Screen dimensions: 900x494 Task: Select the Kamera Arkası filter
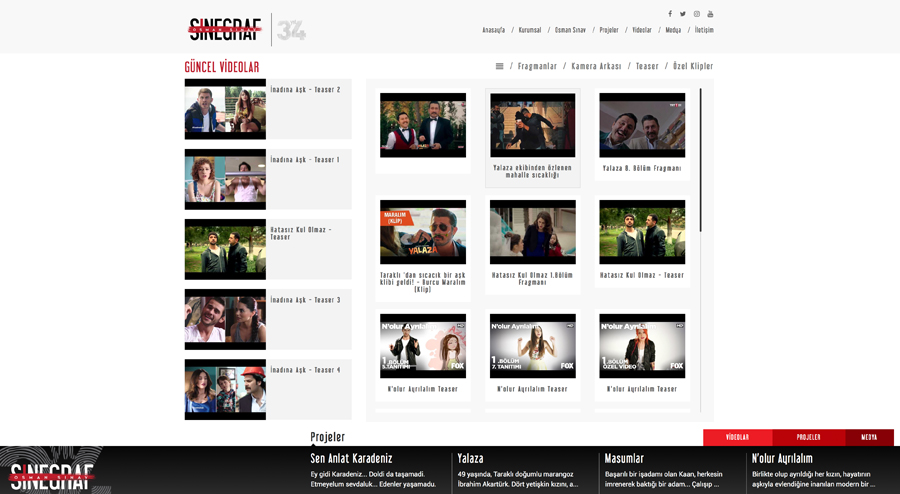coord(596,67)
